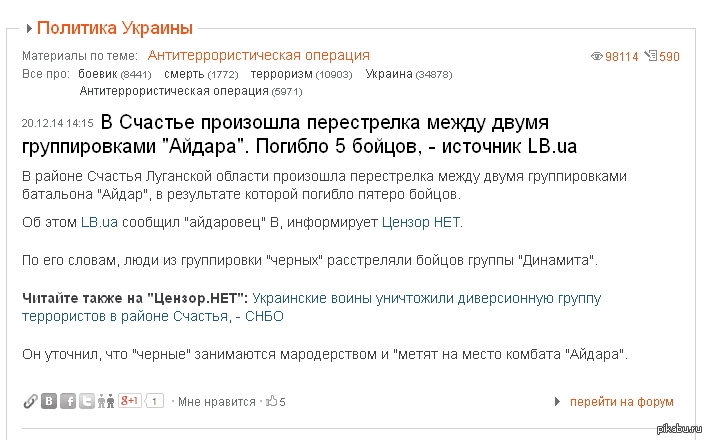The width and height of the screenshot is (707, 440).
Task: Copy the article link via chain icon
Action: [x=30, y=401]
